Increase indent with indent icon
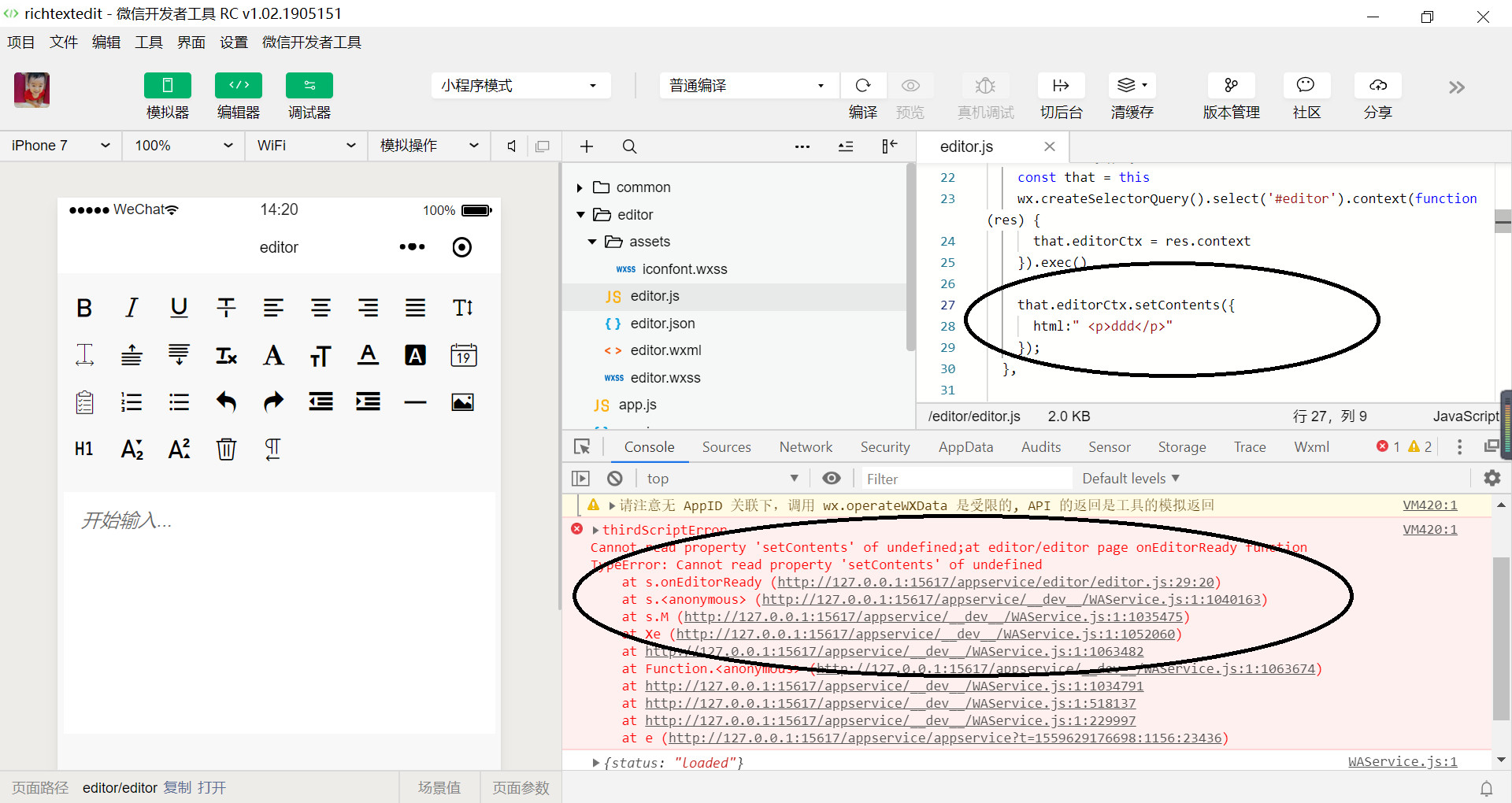1512x803 pixels. [368, 402]
